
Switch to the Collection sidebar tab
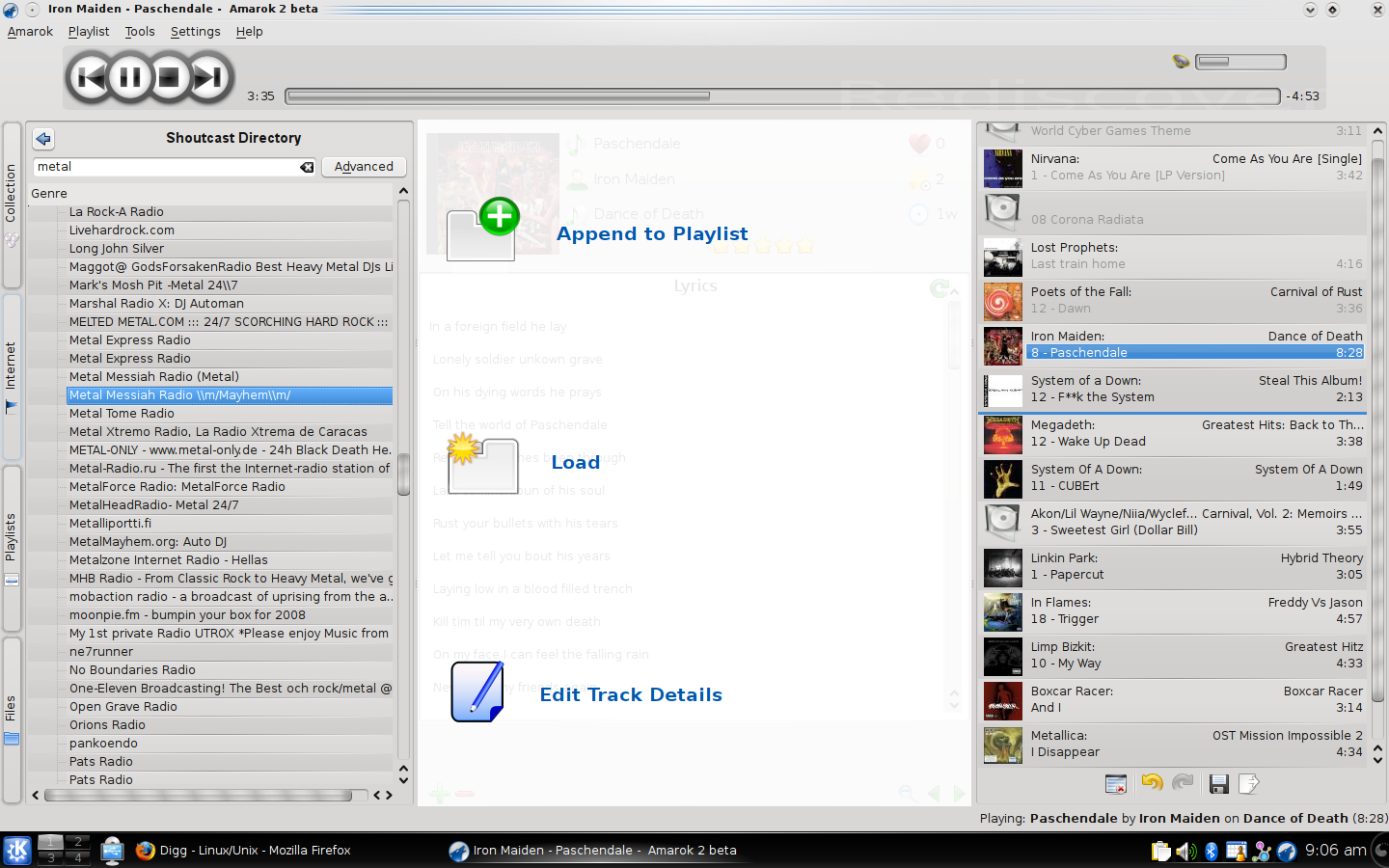click(12, 204)
